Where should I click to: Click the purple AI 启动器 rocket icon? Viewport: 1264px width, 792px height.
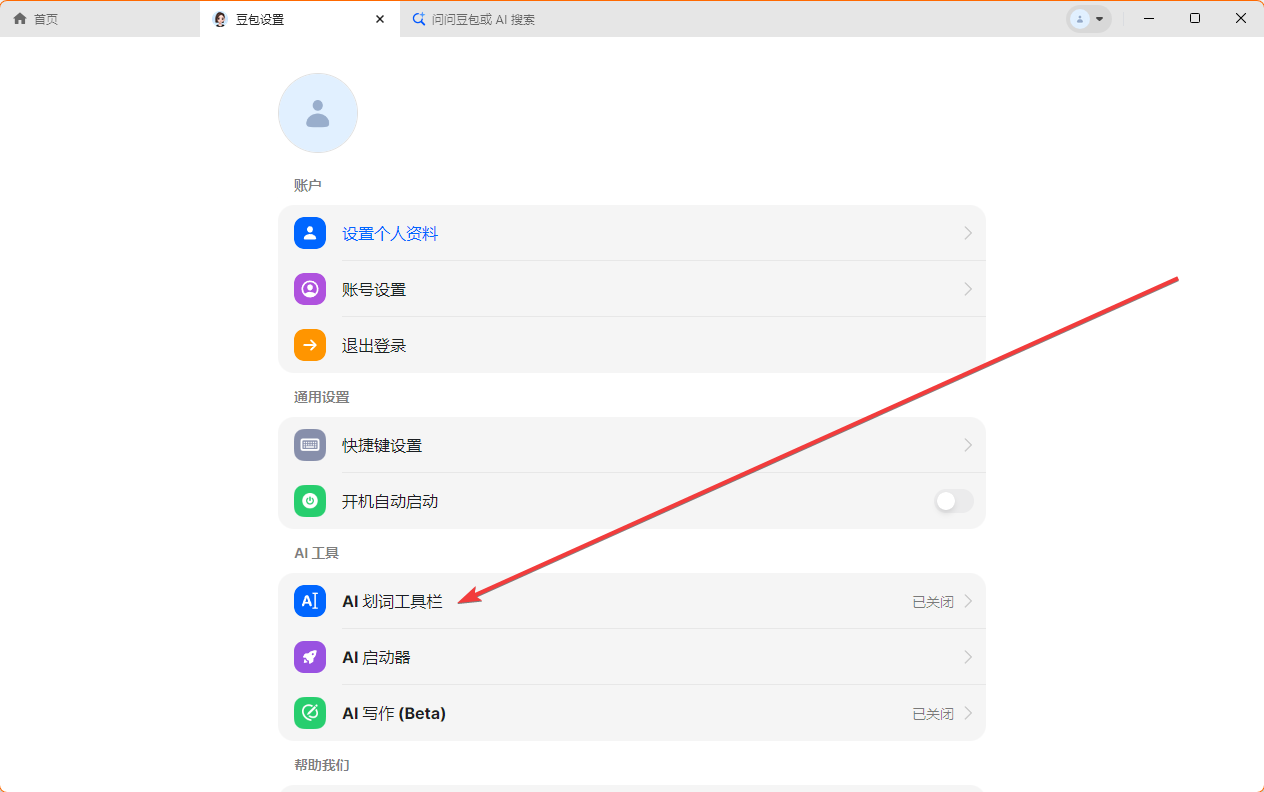310,657
